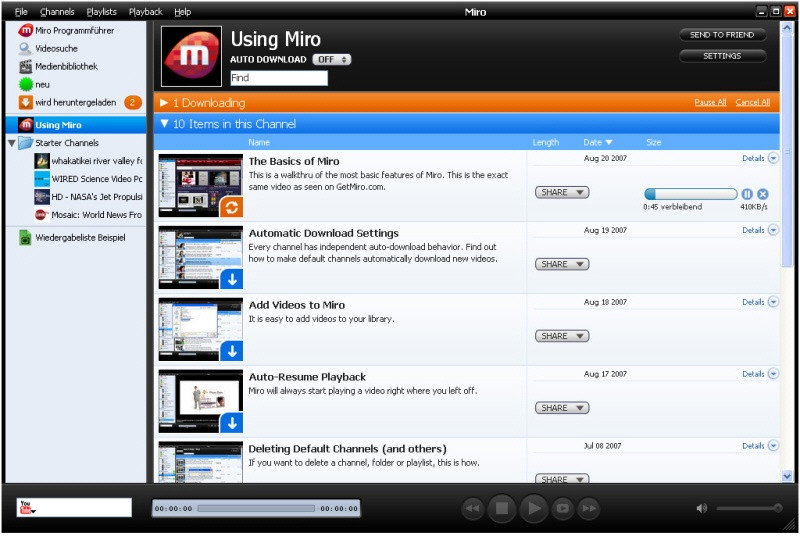Screen dimensions: 800x536
Task: Sort by Length column header
Action: click(545, 142)
